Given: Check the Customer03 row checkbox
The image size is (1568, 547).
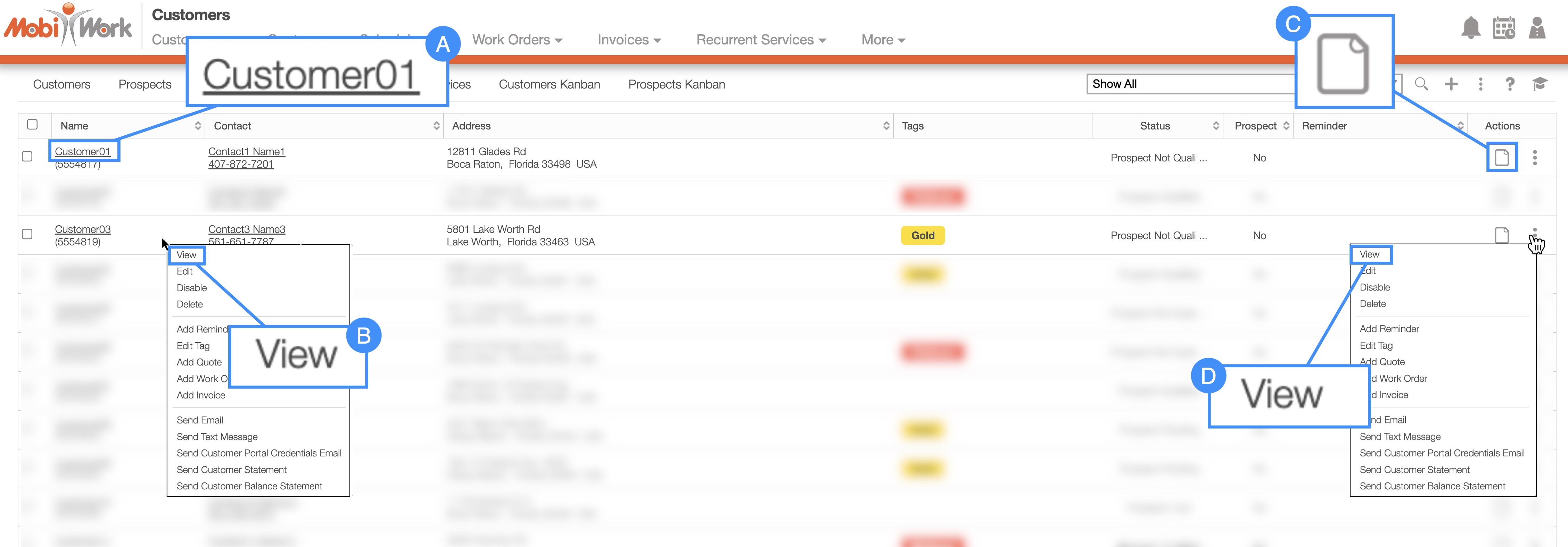Looking at the screenshot, I should click(27, 234).
